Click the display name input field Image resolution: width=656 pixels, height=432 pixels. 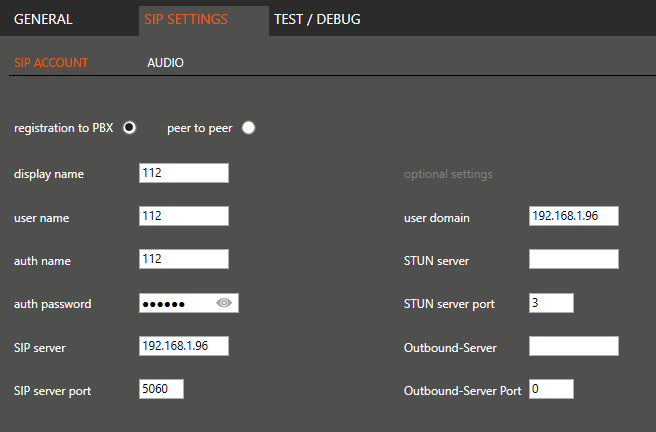click(184, 173)
